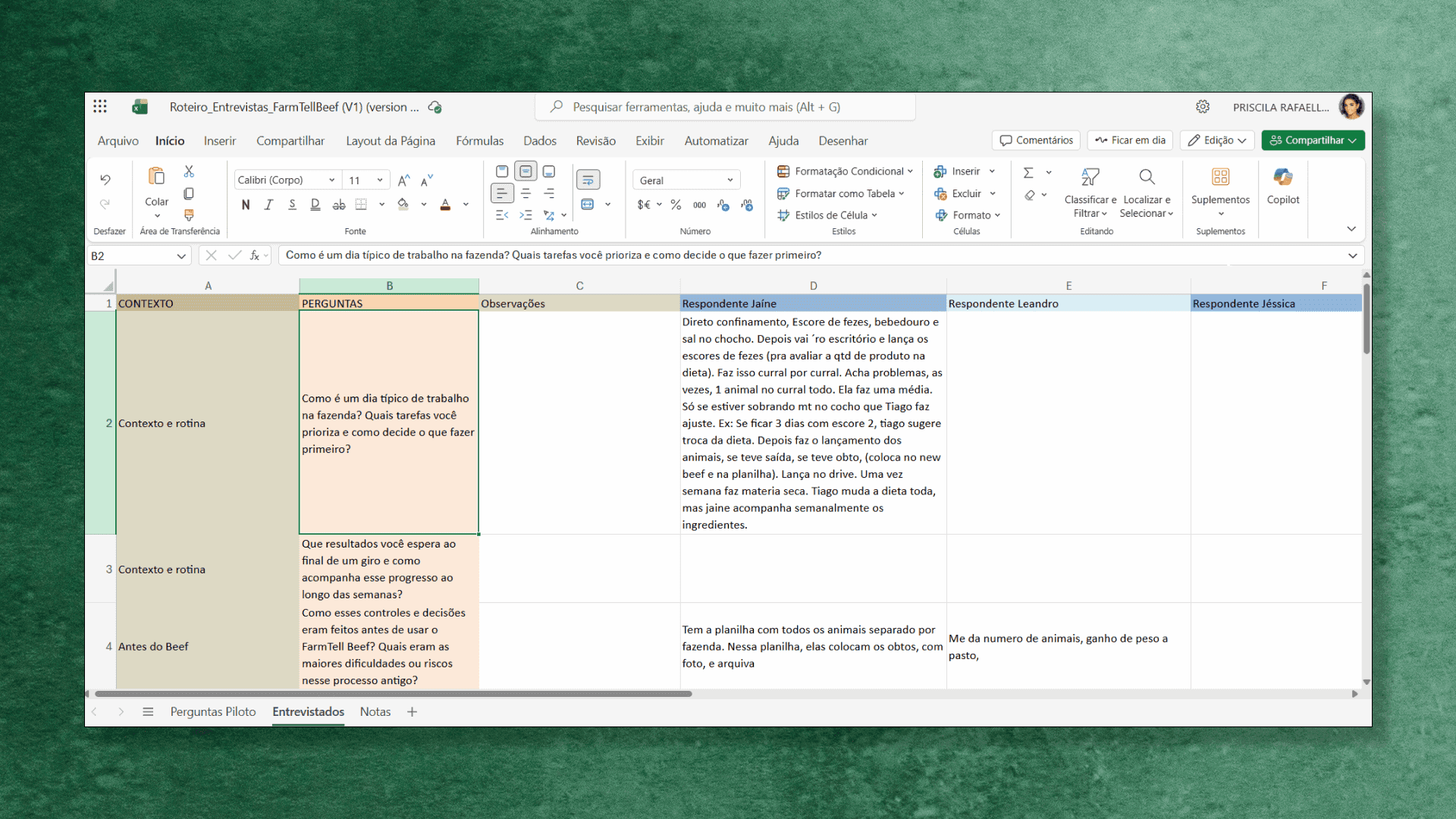This screenshot has height=819, width=1456.
Task: Open the Arquivo menu
Action: 118,141
